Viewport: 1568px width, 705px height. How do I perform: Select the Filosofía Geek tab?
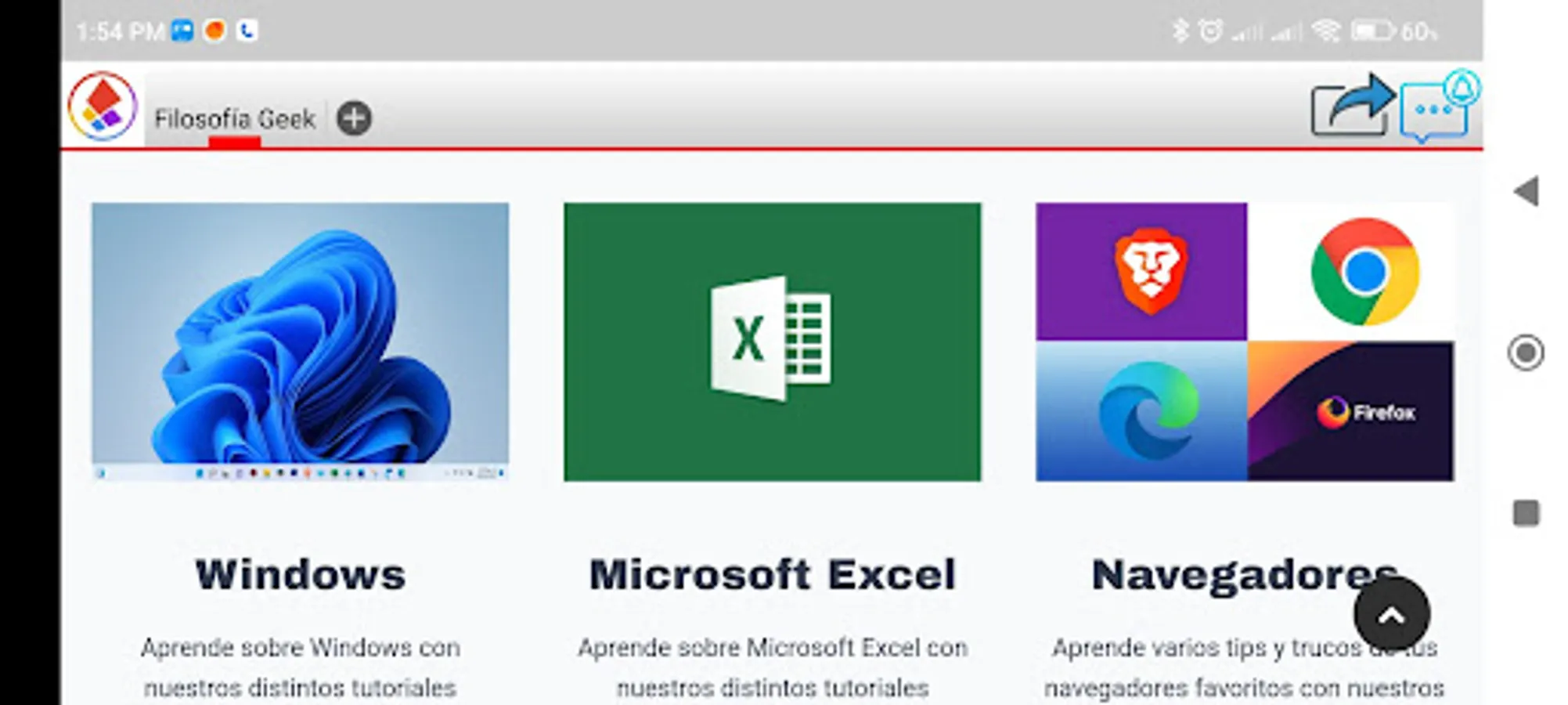click(235, 119)
